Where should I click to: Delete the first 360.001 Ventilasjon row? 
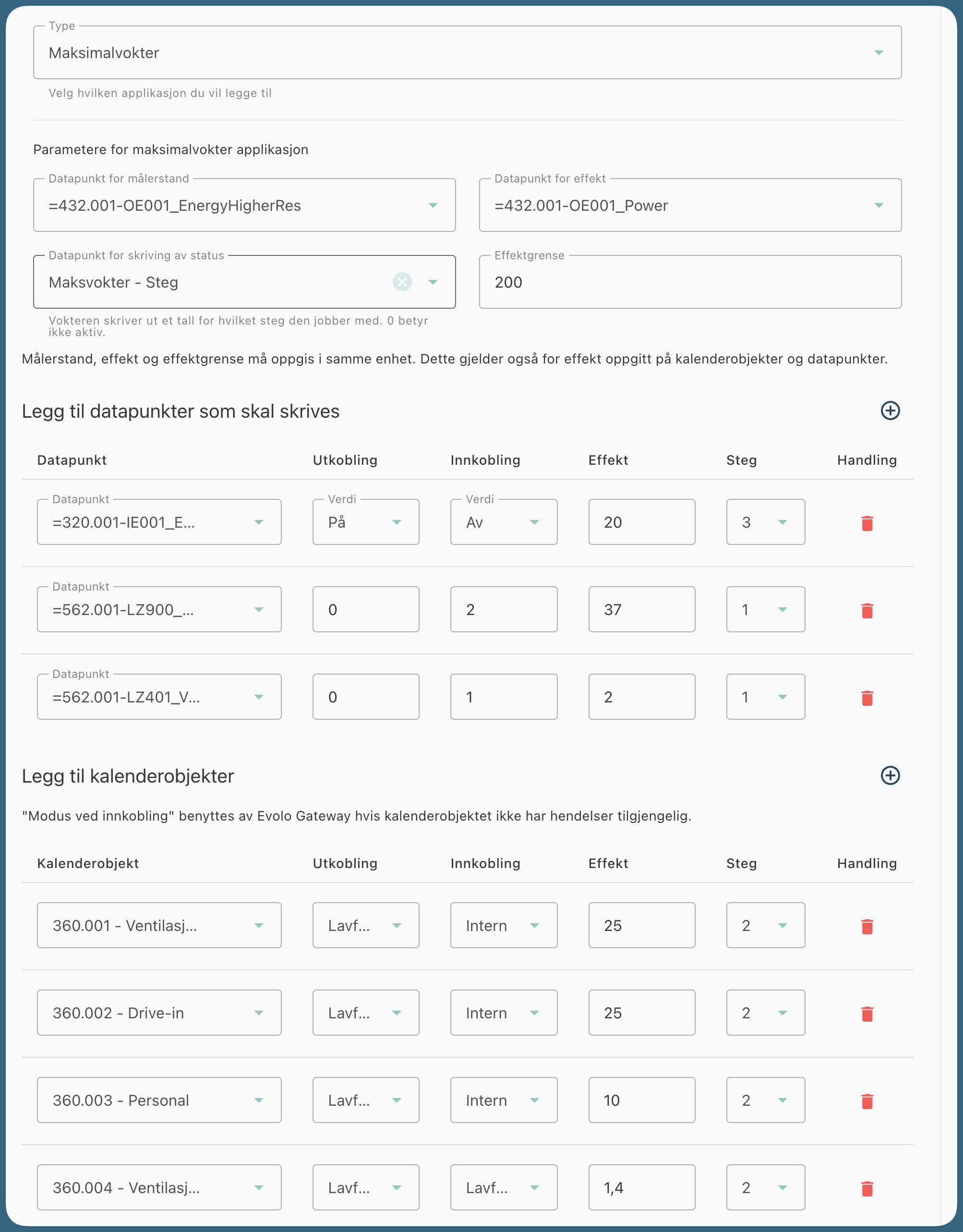coord(867,926)
